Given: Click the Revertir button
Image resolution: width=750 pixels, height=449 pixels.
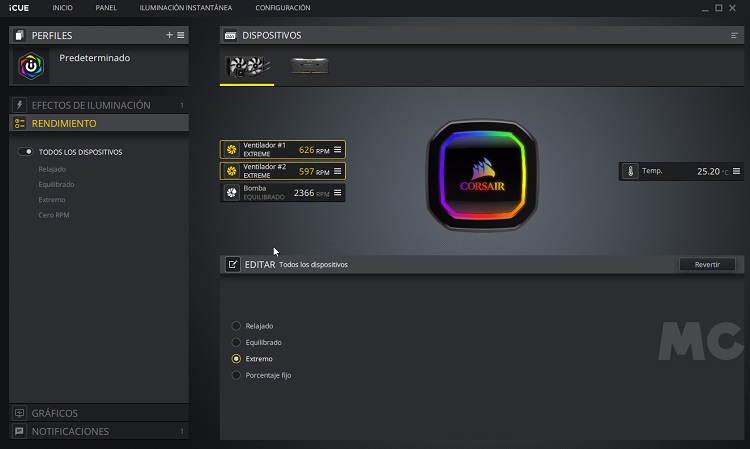Looking at the screenshot, I should pyautogui.click(x=707, y=265).
